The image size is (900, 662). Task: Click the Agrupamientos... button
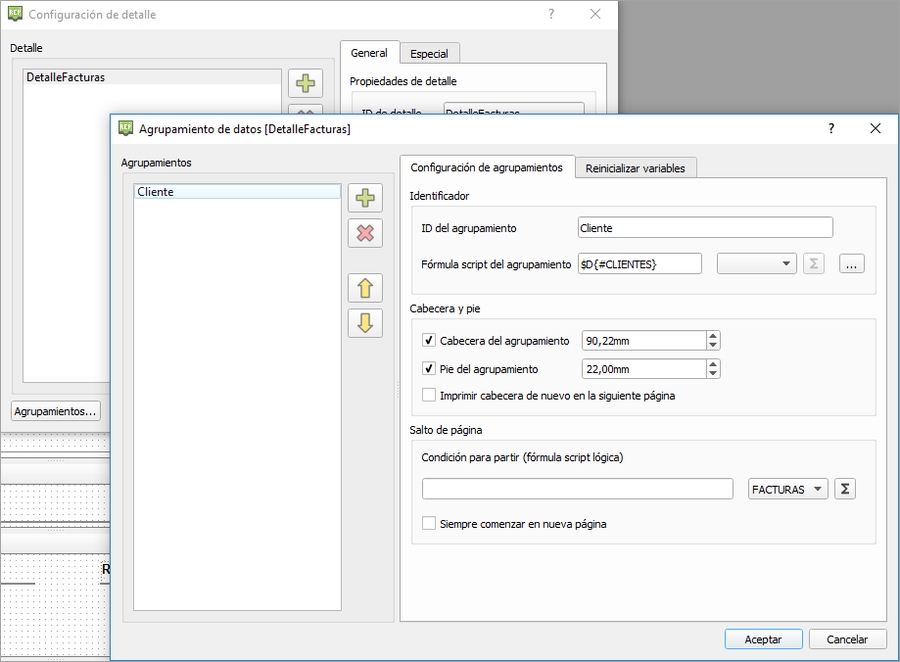(56, 411)
